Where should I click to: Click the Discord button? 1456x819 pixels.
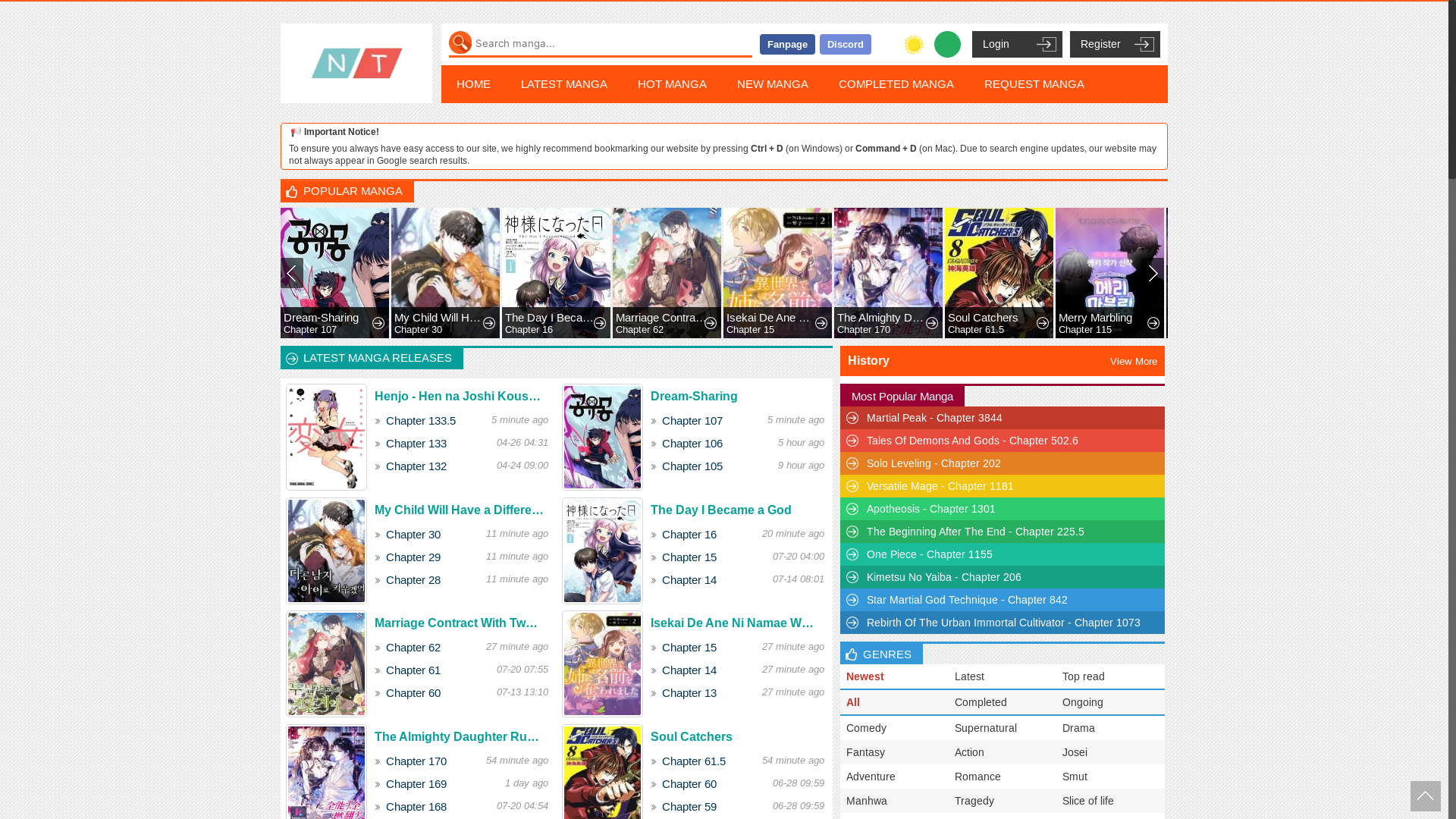(x=846, y=44)
